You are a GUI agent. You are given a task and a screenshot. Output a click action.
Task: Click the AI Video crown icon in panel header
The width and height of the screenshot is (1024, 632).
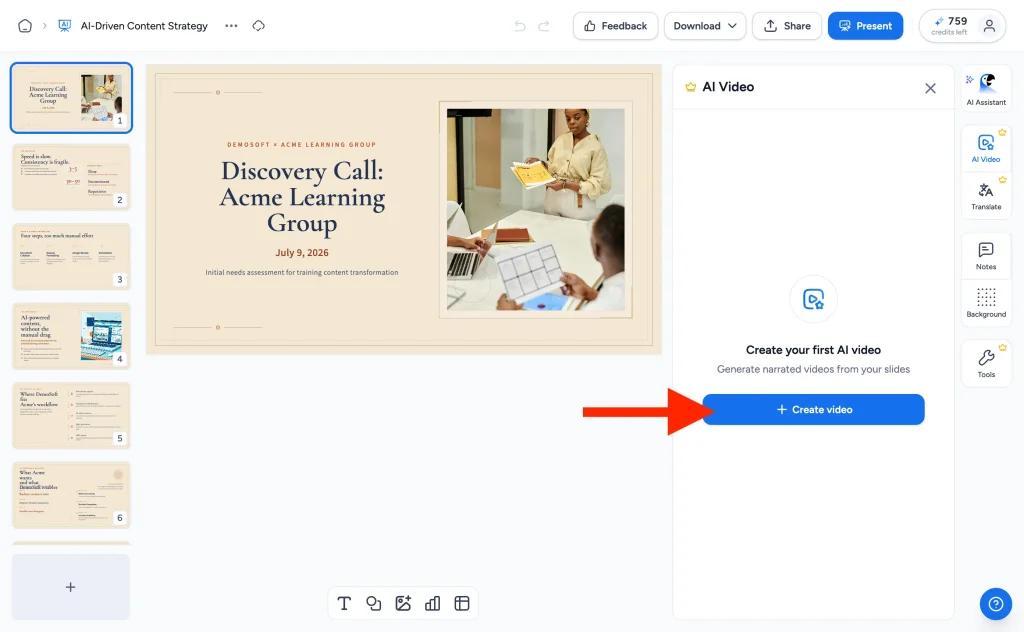[690, 87]
